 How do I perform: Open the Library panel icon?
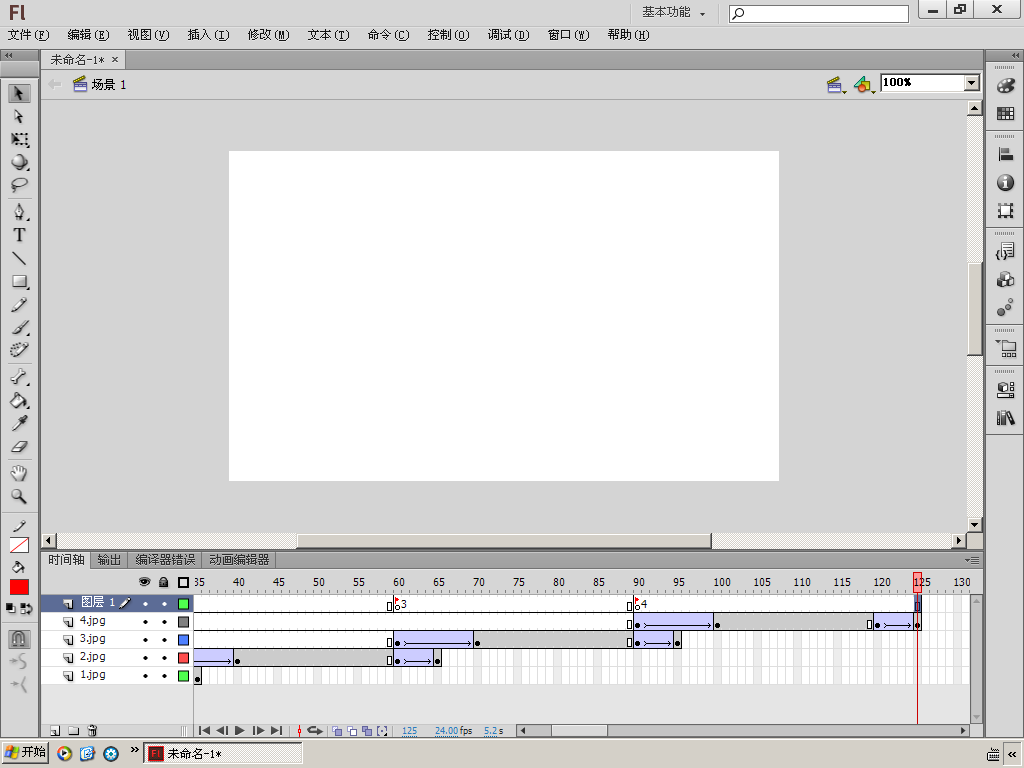(1006, 418)
